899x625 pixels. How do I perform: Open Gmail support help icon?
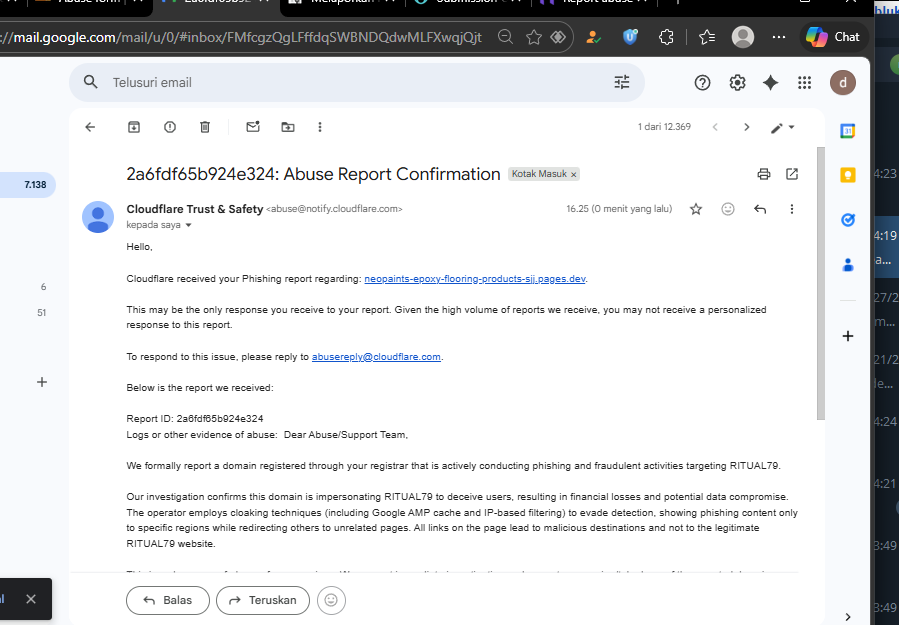(x=702, y=83)
